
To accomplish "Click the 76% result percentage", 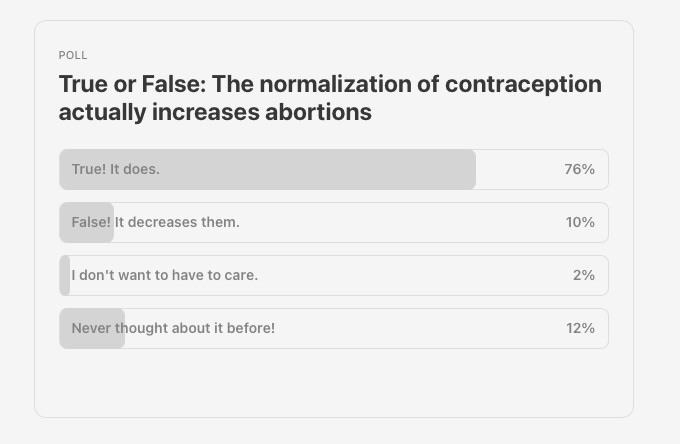I will [x=579, y=169].
